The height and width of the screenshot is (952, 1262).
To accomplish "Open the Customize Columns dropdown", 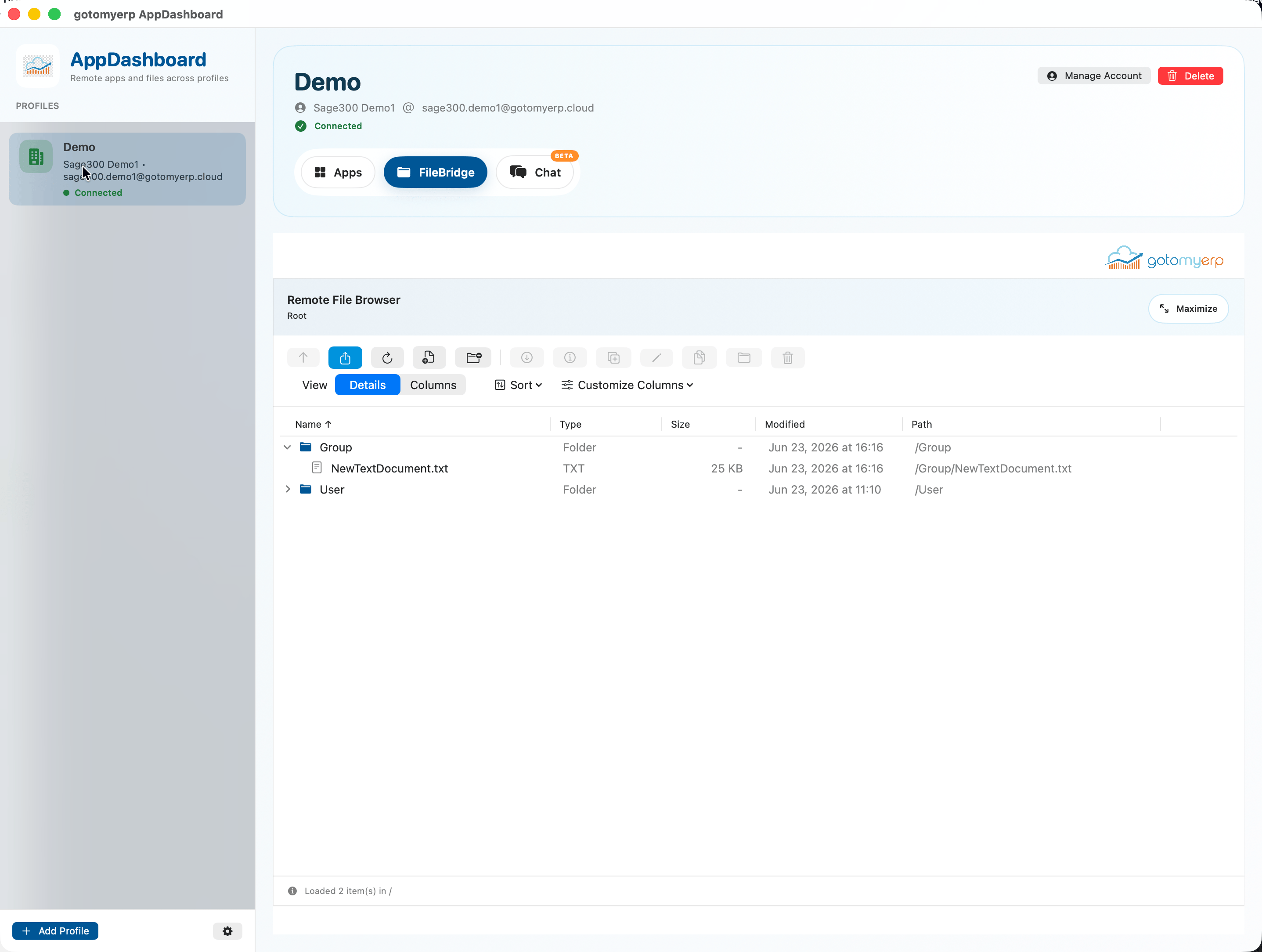I will click(x=627, y=385).
